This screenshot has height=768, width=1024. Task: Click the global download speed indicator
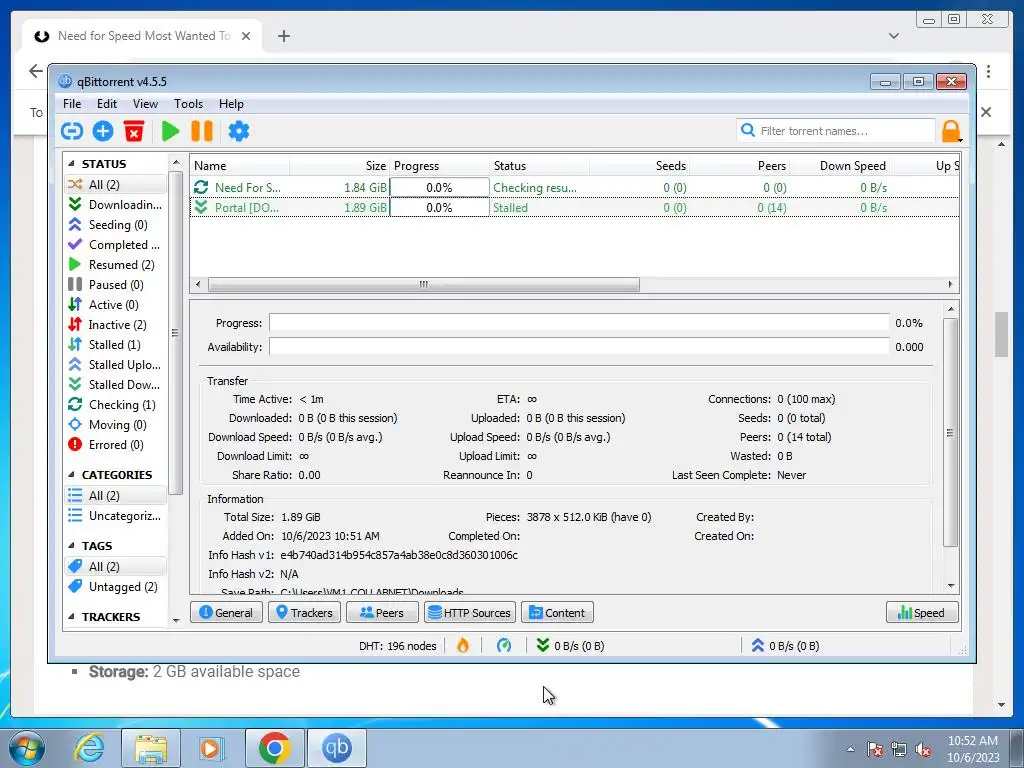(570, 646)
